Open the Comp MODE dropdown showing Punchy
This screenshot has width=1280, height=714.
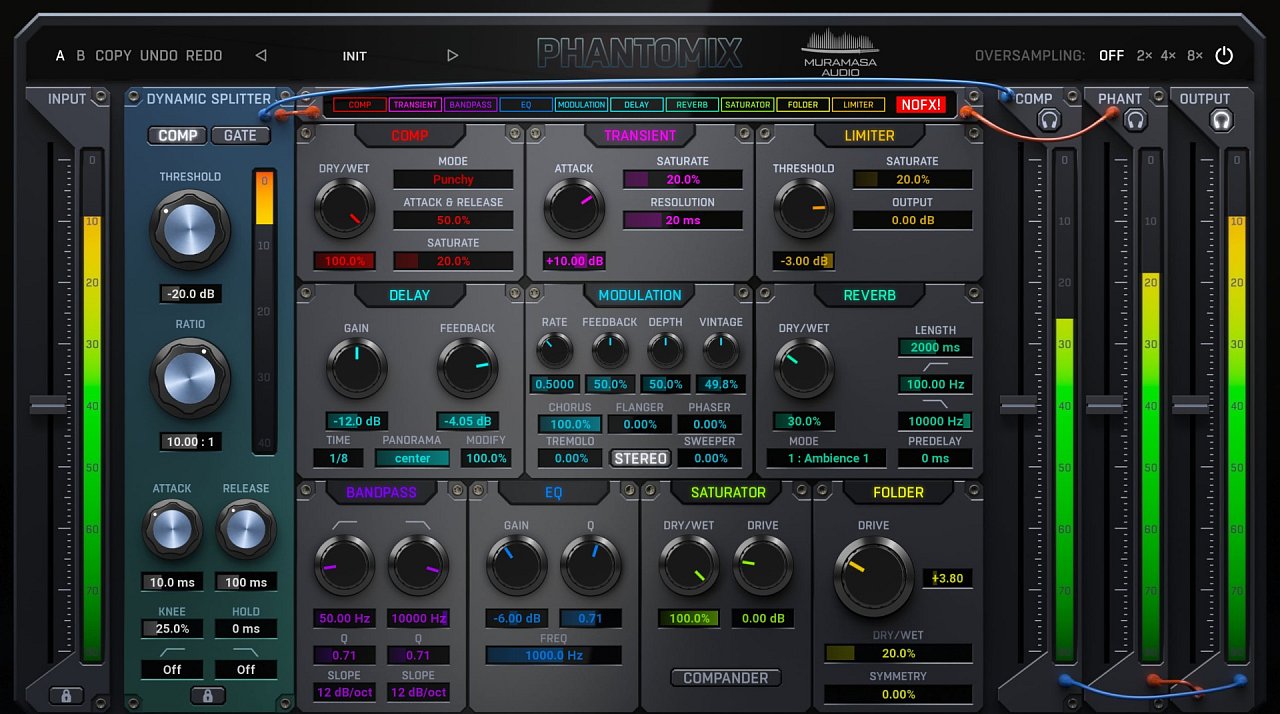pyautogui.click(x=453, y=180)
